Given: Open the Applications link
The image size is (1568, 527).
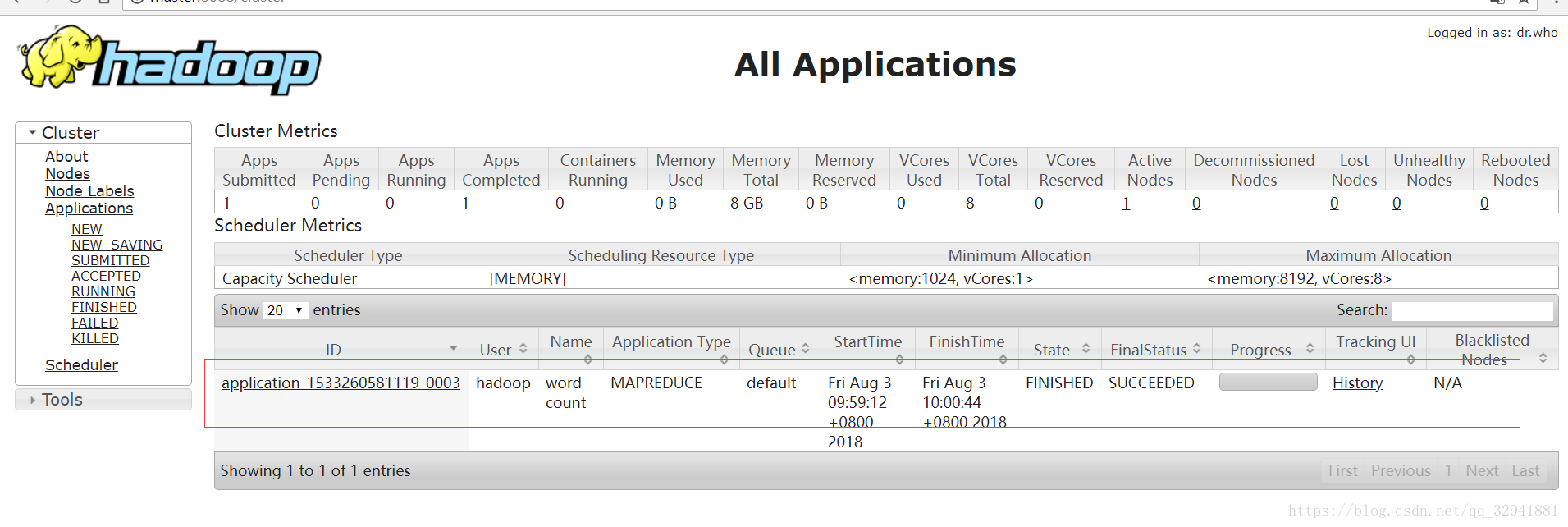Looking at the screenshot, I should coord(89,209).
